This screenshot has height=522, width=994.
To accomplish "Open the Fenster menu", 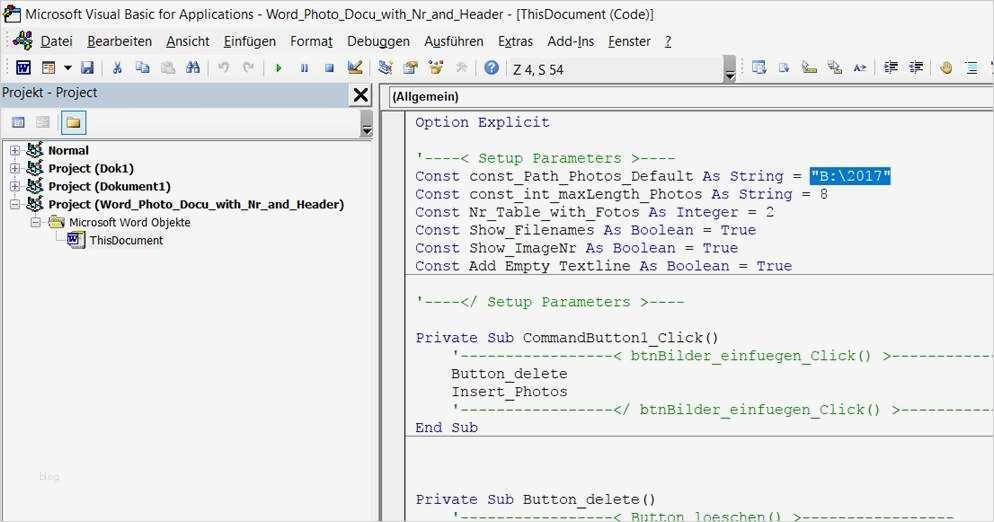I will point(629,41).
